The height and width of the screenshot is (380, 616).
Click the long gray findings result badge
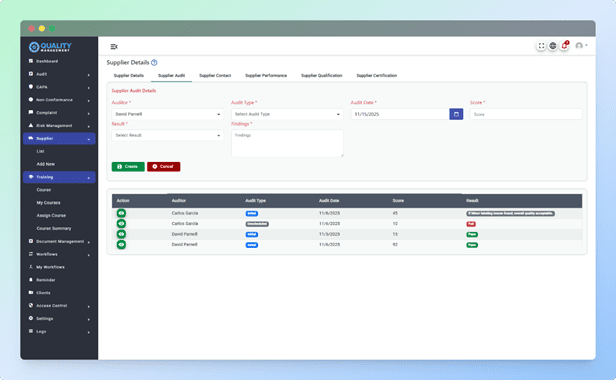point(510,213)
